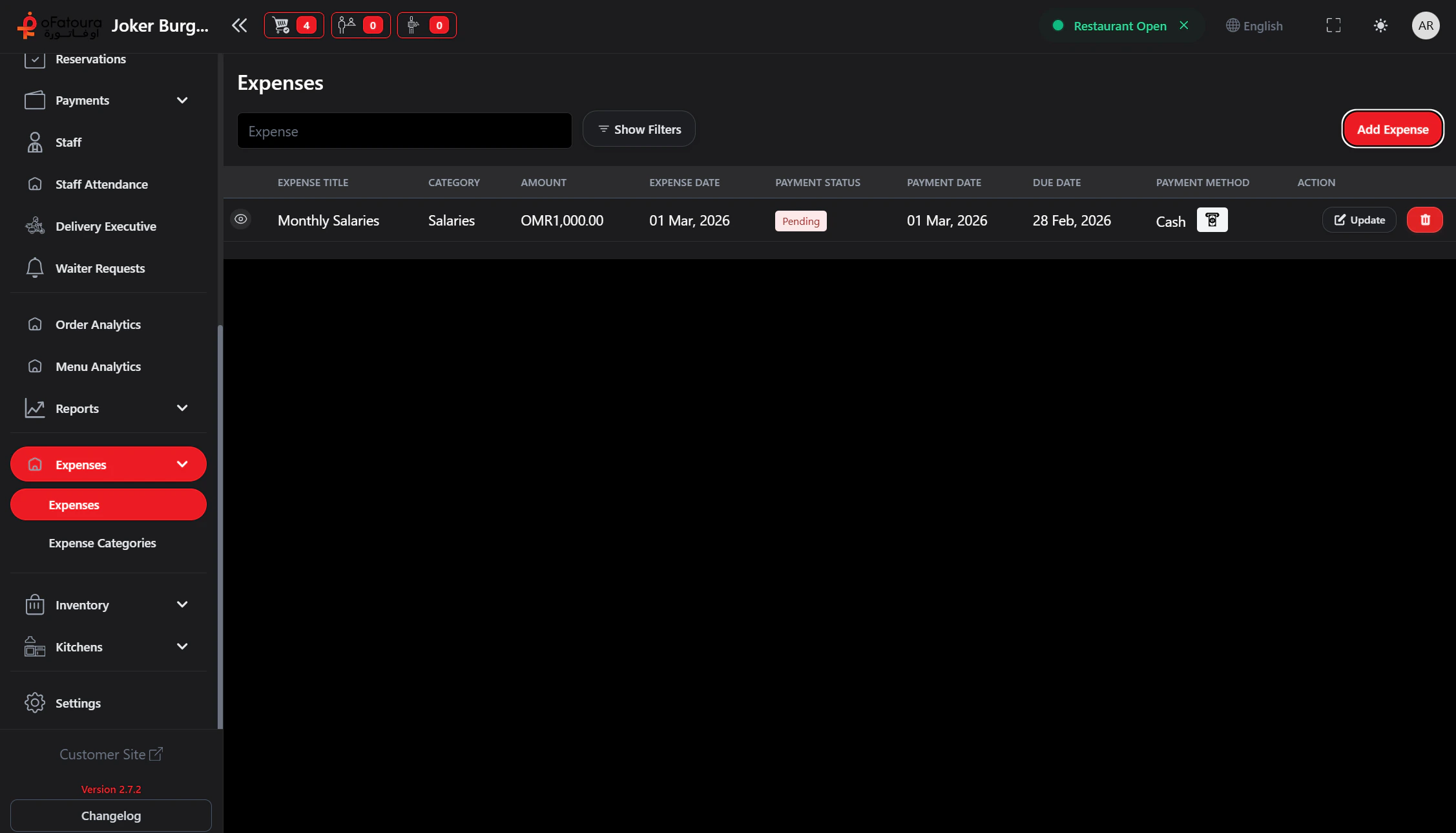View Monthly Salaries via eye icon
The image size is (1456, 833).
tap(240, 219)
